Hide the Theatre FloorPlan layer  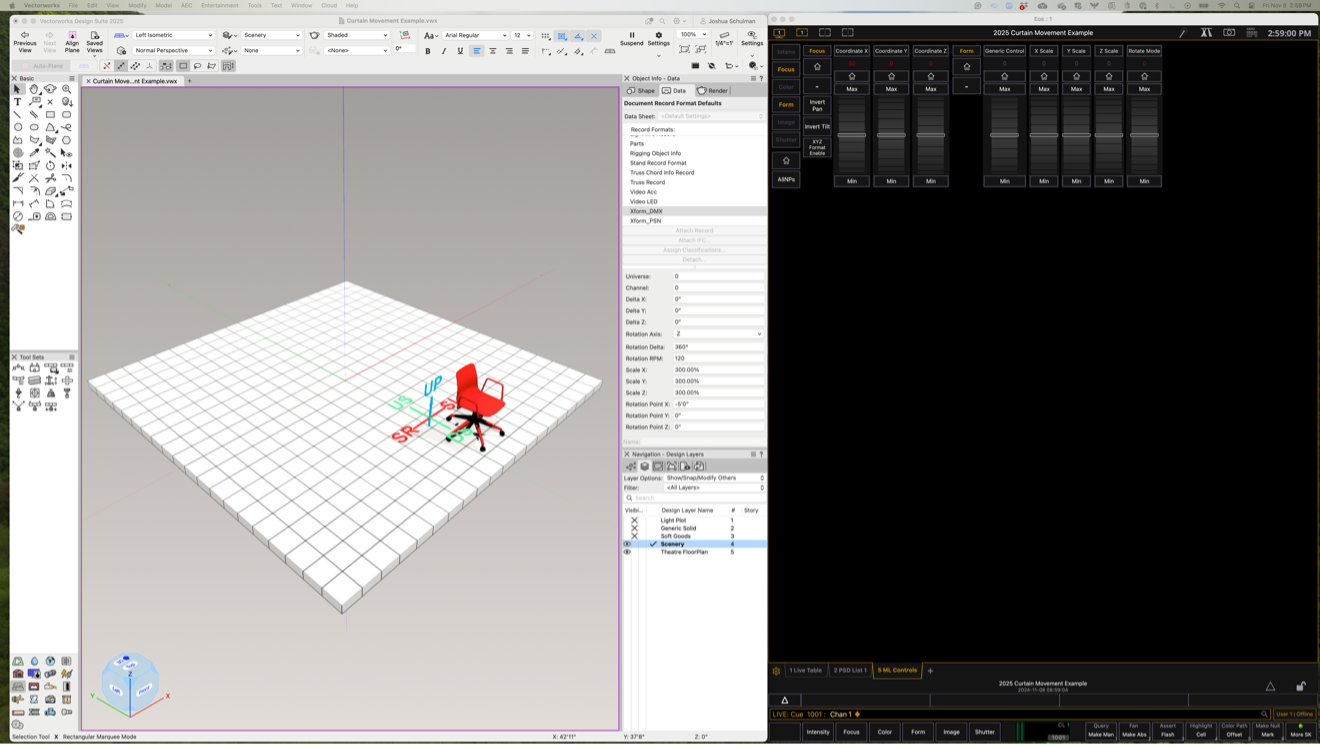628,552
